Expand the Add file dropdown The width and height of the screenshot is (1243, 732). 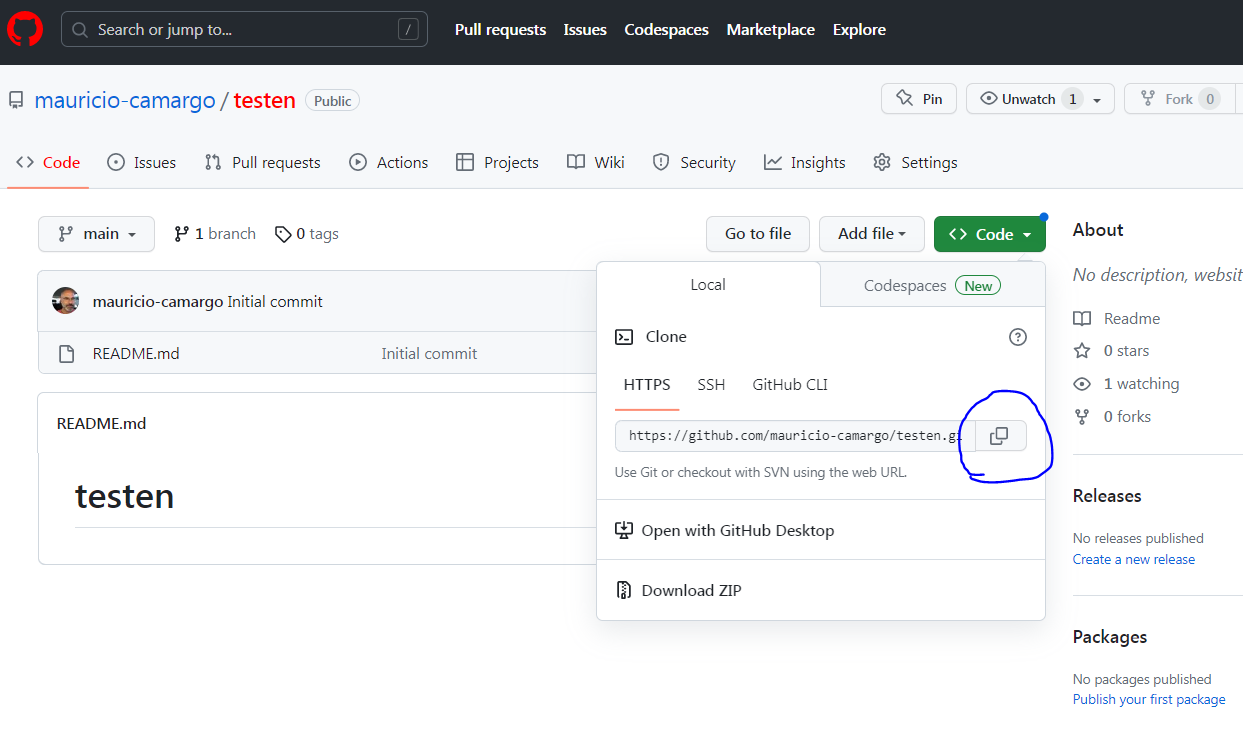coord(871,234)
